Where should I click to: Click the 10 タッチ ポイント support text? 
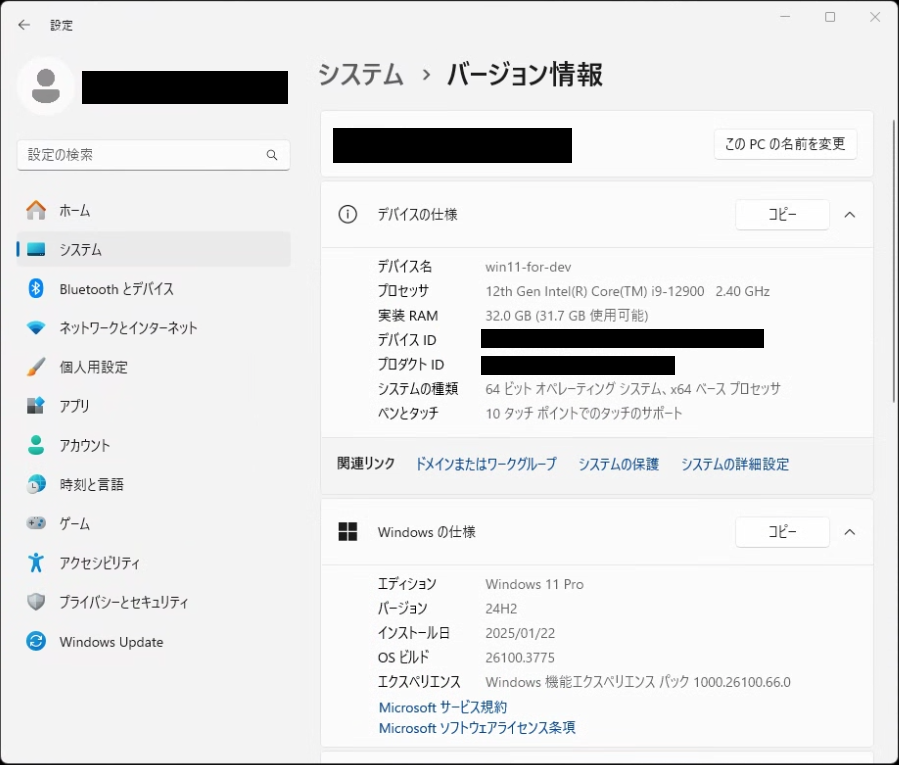[584, 413]
